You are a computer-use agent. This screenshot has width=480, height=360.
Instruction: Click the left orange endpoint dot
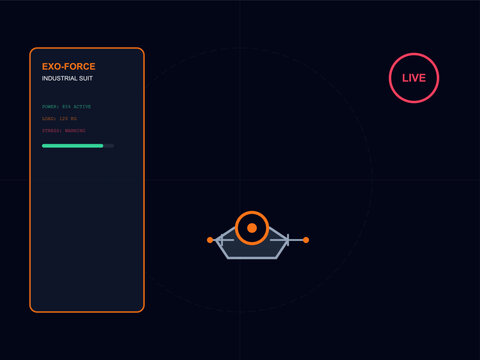(210, 240)
